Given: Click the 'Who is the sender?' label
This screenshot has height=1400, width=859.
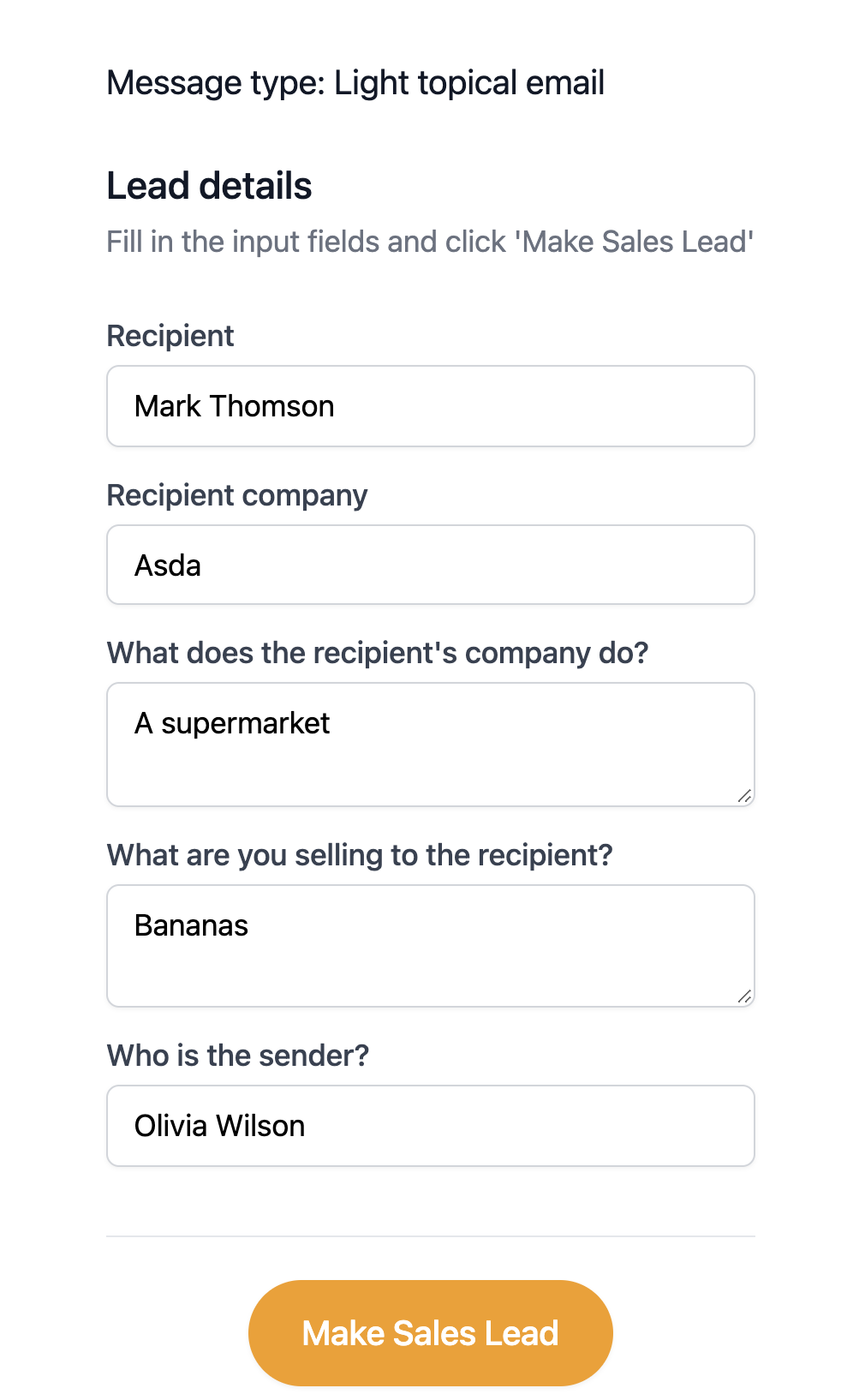Looking at the screenshot, I should point(238,1056).
